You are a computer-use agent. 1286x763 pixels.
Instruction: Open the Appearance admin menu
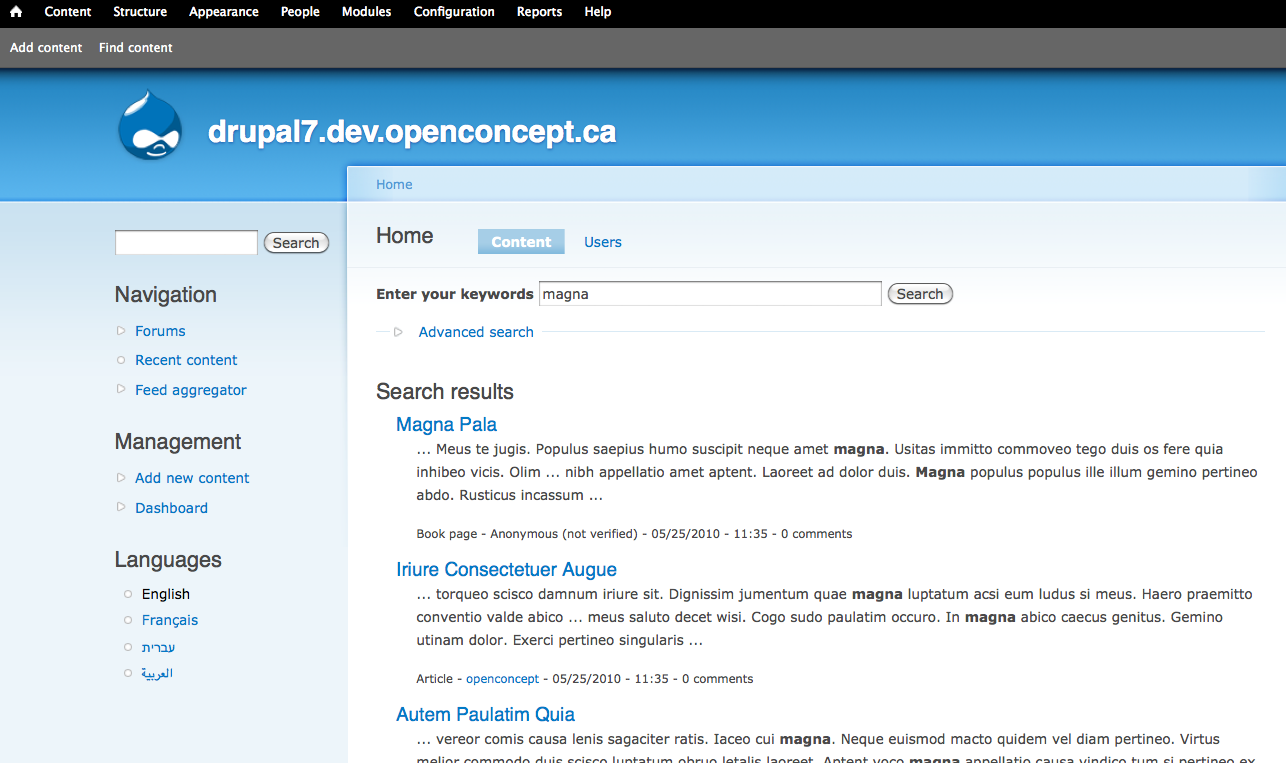[x=224, y=12]
